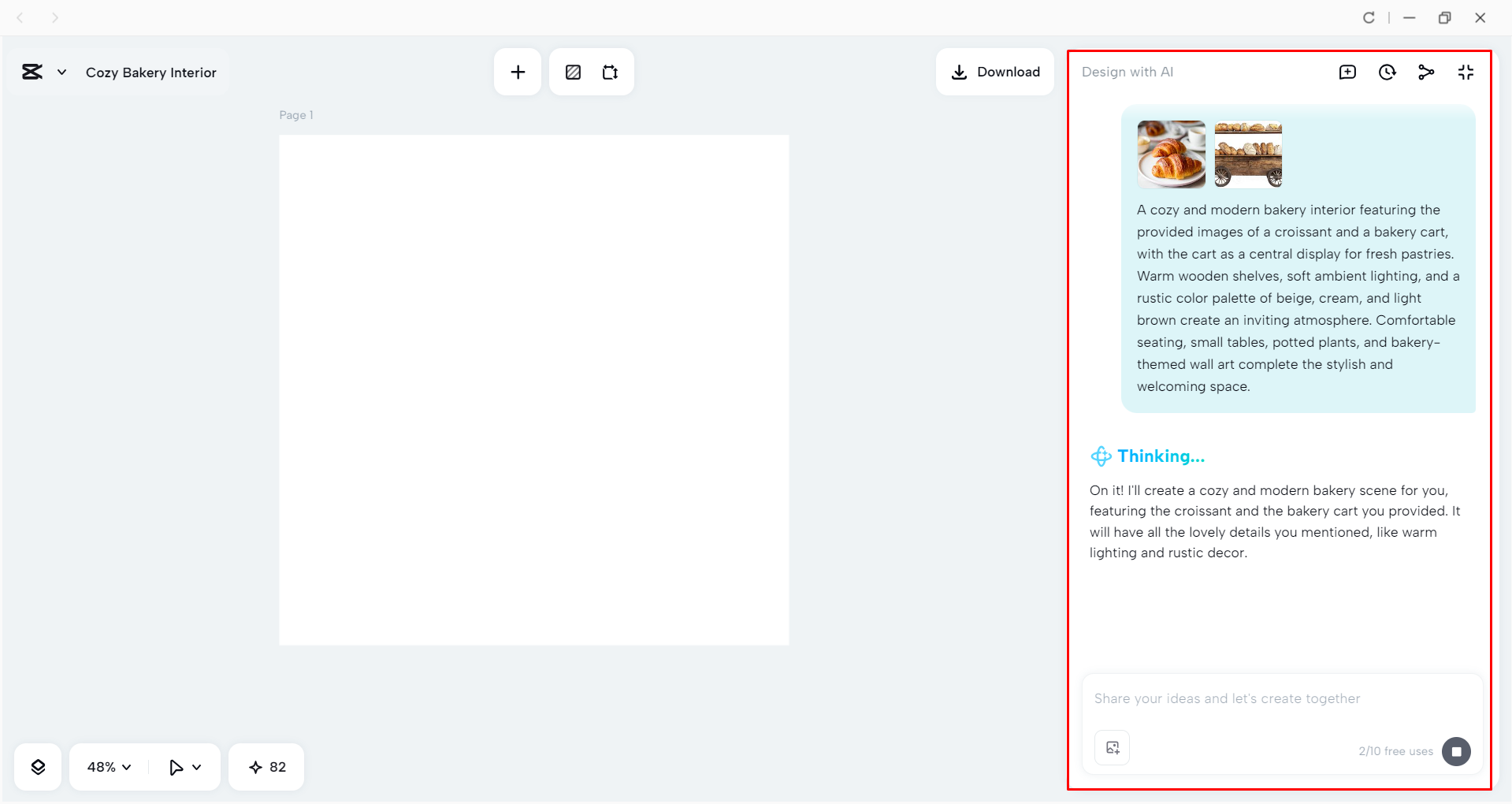Viewport: 1512px width, 804px height.
Task: Click the 2/10 free uses text
Action: [x=1395, y=751]
